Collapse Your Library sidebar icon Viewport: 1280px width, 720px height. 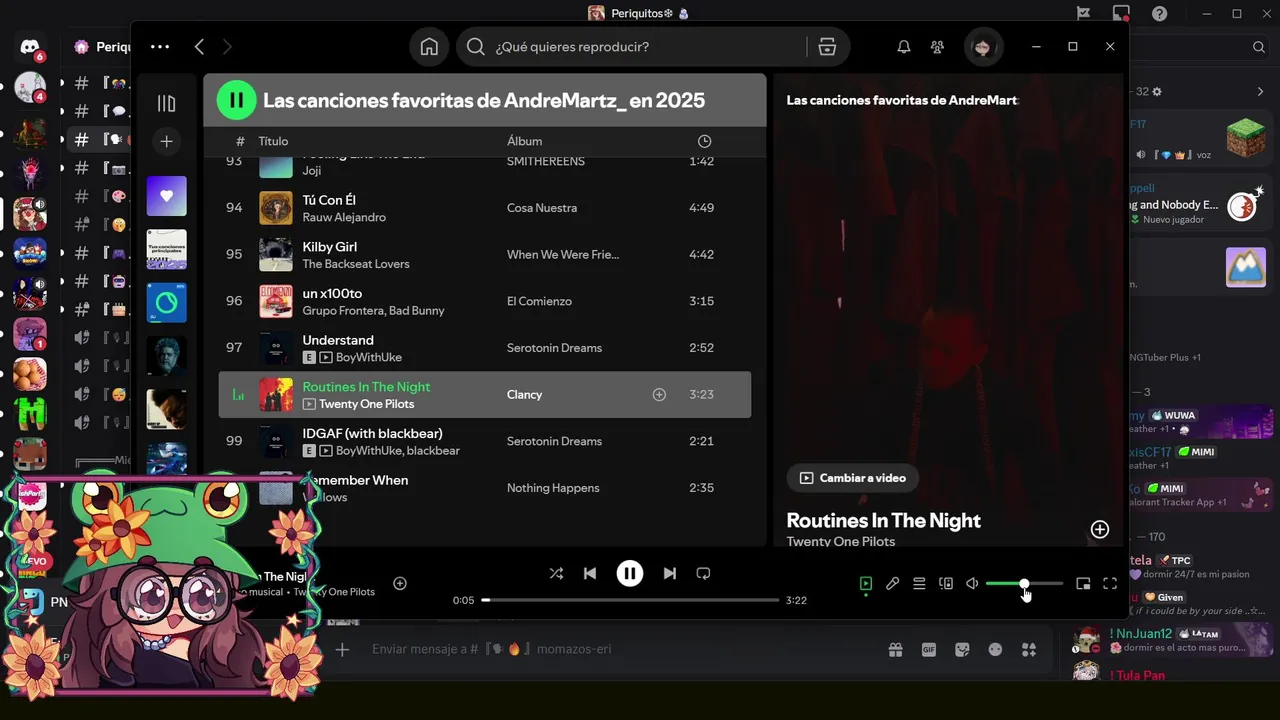click(x=166, y=104)
